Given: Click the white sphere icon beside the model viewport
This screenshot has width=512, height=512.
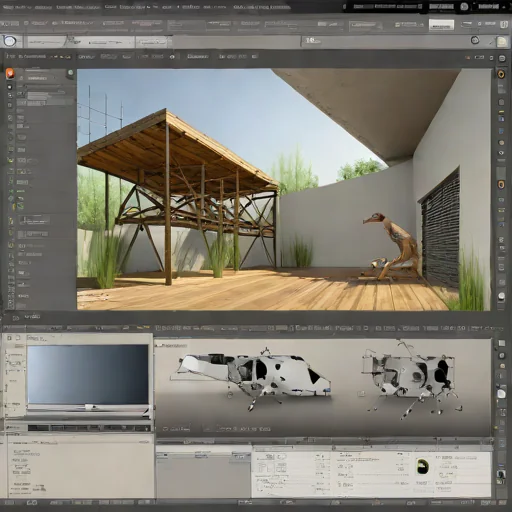Looking at the screenshot, I should pyautogui.click(x=501, y=394).
